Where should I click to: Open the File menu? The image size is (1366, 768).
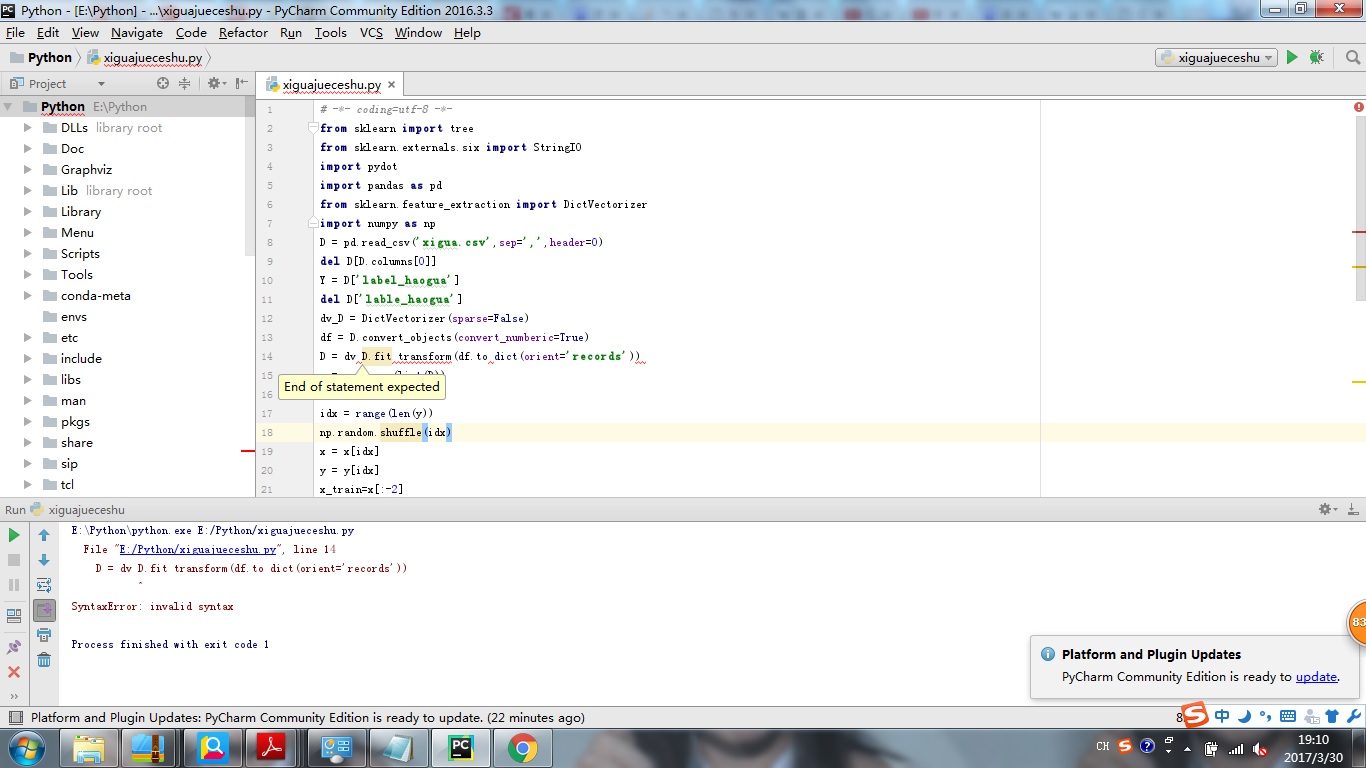point(15,32)
